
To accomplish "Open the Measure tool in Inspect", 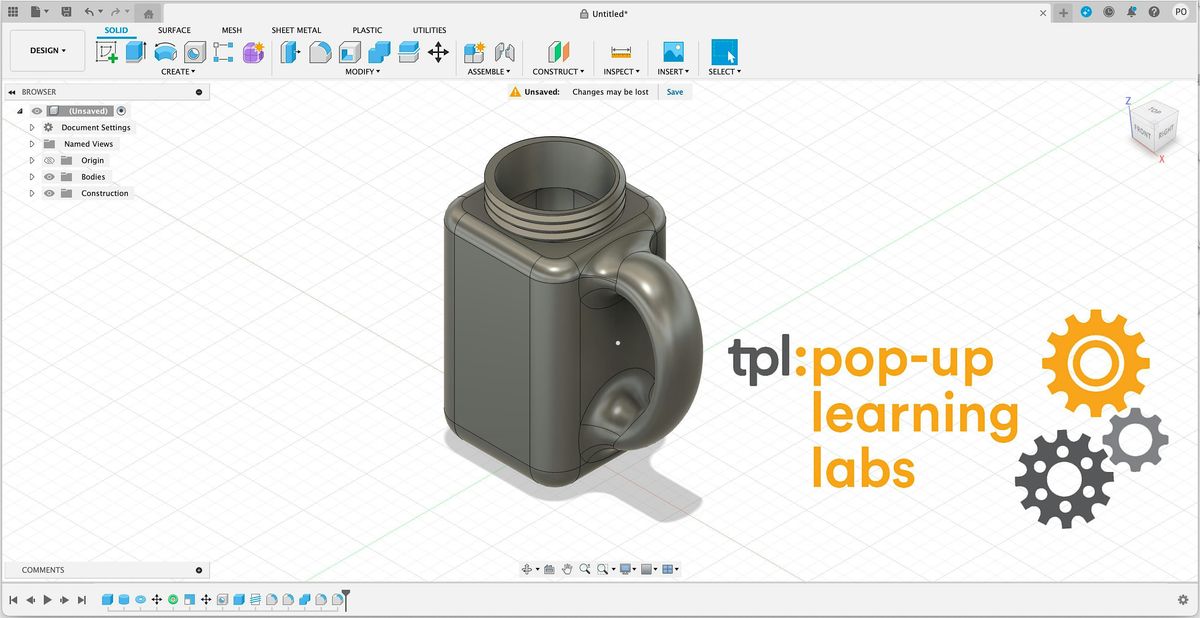I will coord(621,52).
